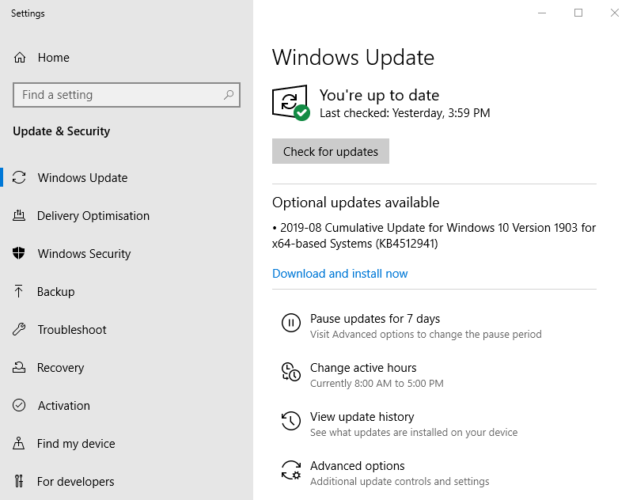Open the Backup section
The image size is (633, 500).
(56, 291)
